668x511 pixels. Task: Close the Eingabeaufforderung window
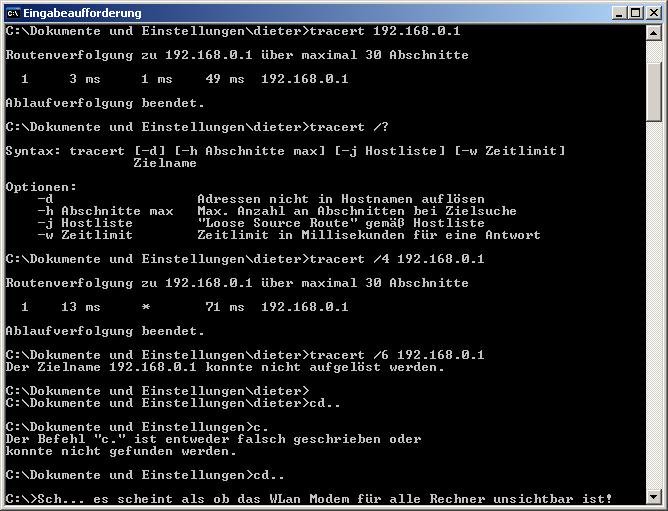pyautogui.click(x=653, y=13)
